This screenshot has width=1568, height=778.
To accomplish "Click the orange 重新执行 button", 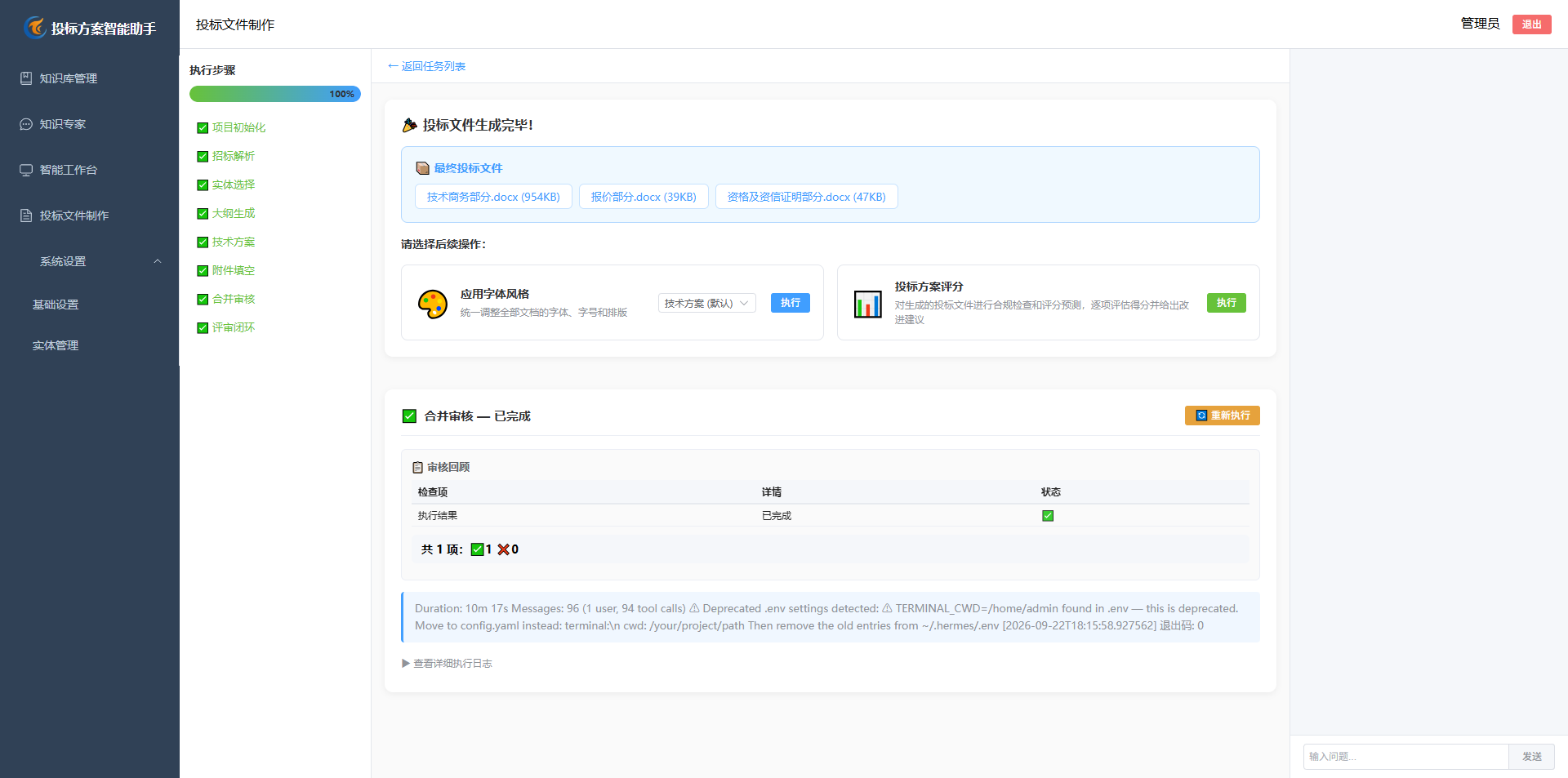I will tap(1222, 416).
